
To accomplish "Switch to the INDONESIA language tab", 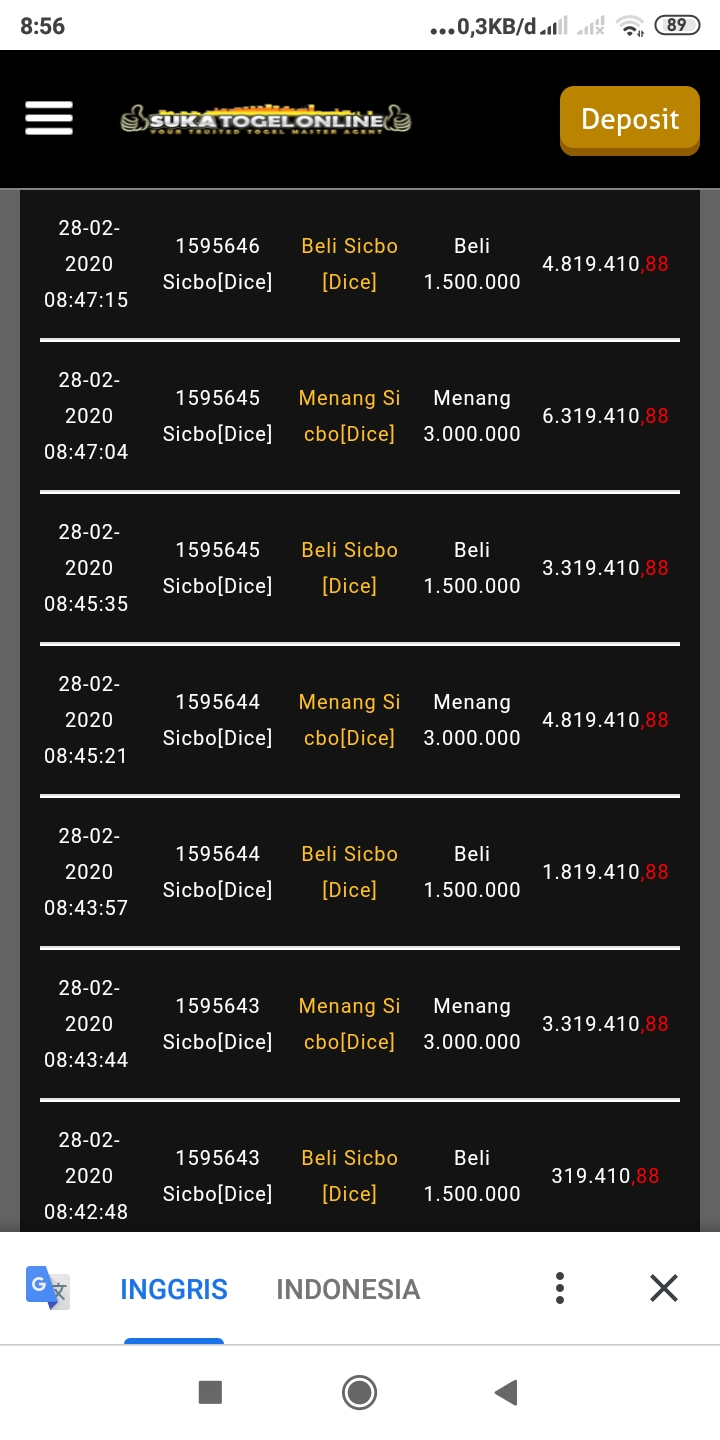I will click(x=348, y=1289).
